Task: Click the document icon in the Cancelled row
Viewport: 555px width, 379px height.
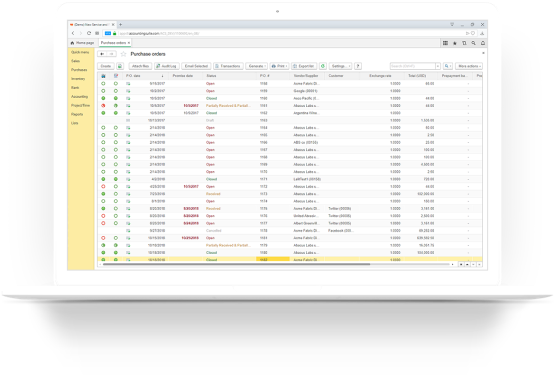Action: [x=128, y=231]
